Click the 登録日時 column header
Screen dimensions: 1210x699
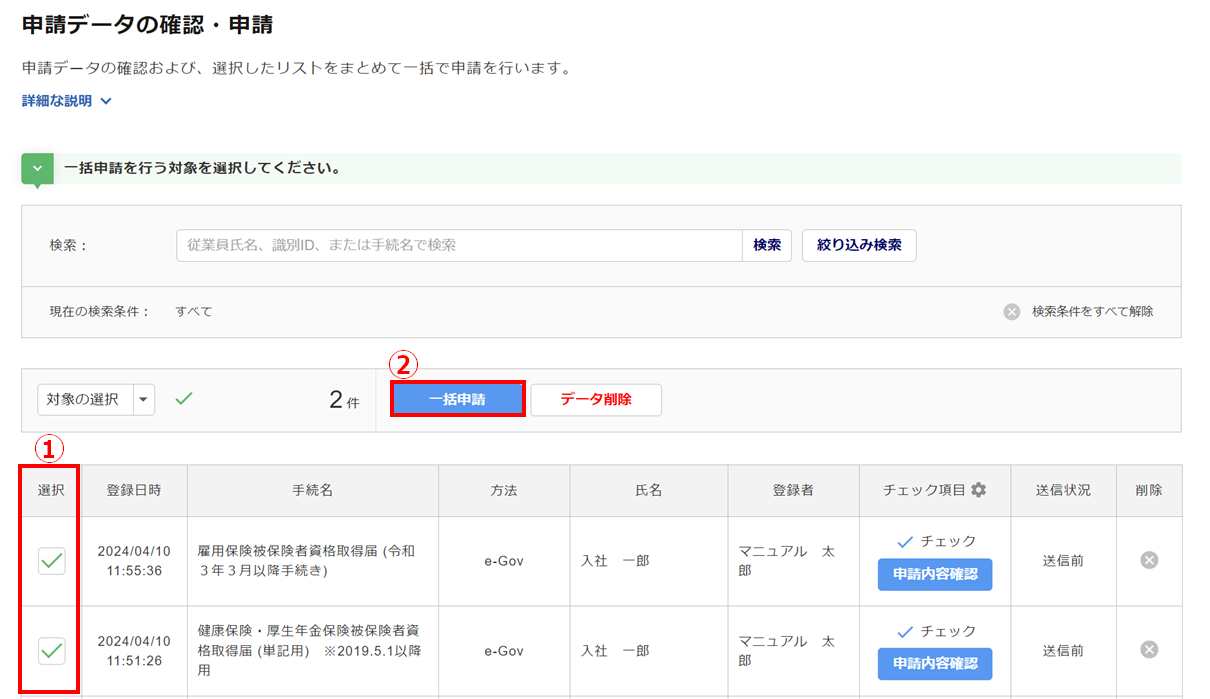click(134, 490)
